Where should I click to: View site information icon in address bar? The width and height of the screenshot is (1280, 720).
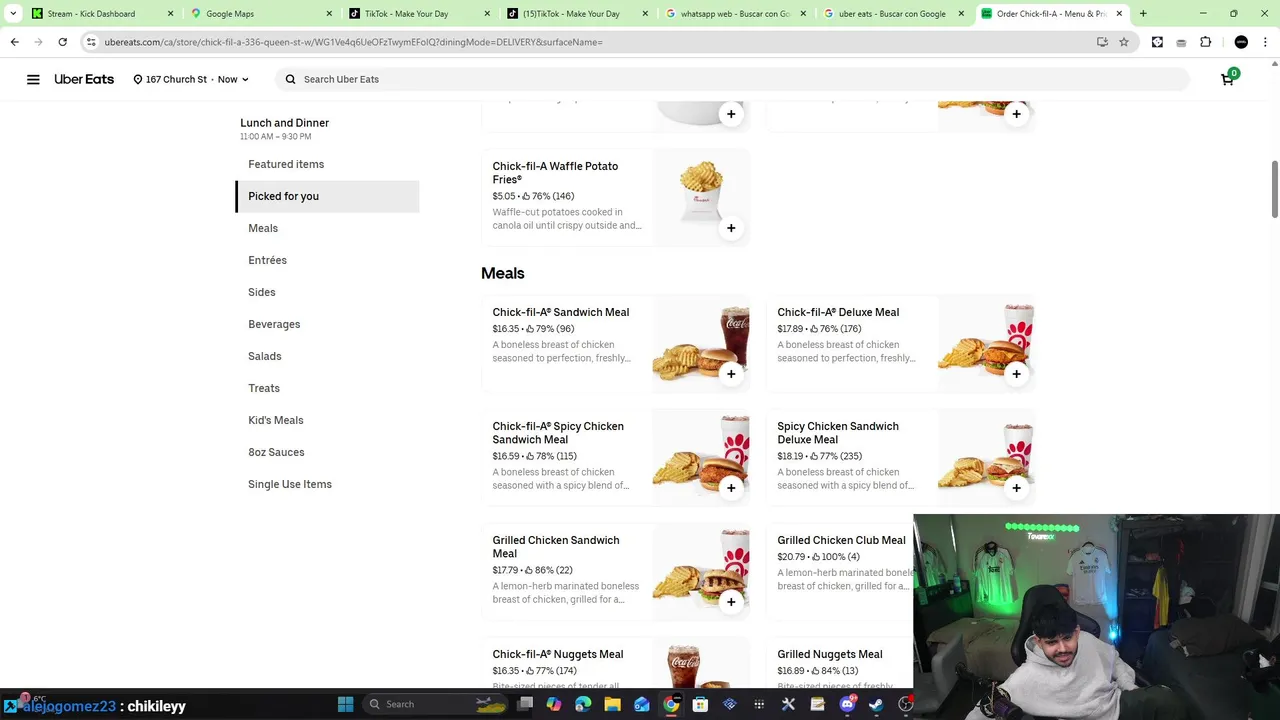click(91, 42)
